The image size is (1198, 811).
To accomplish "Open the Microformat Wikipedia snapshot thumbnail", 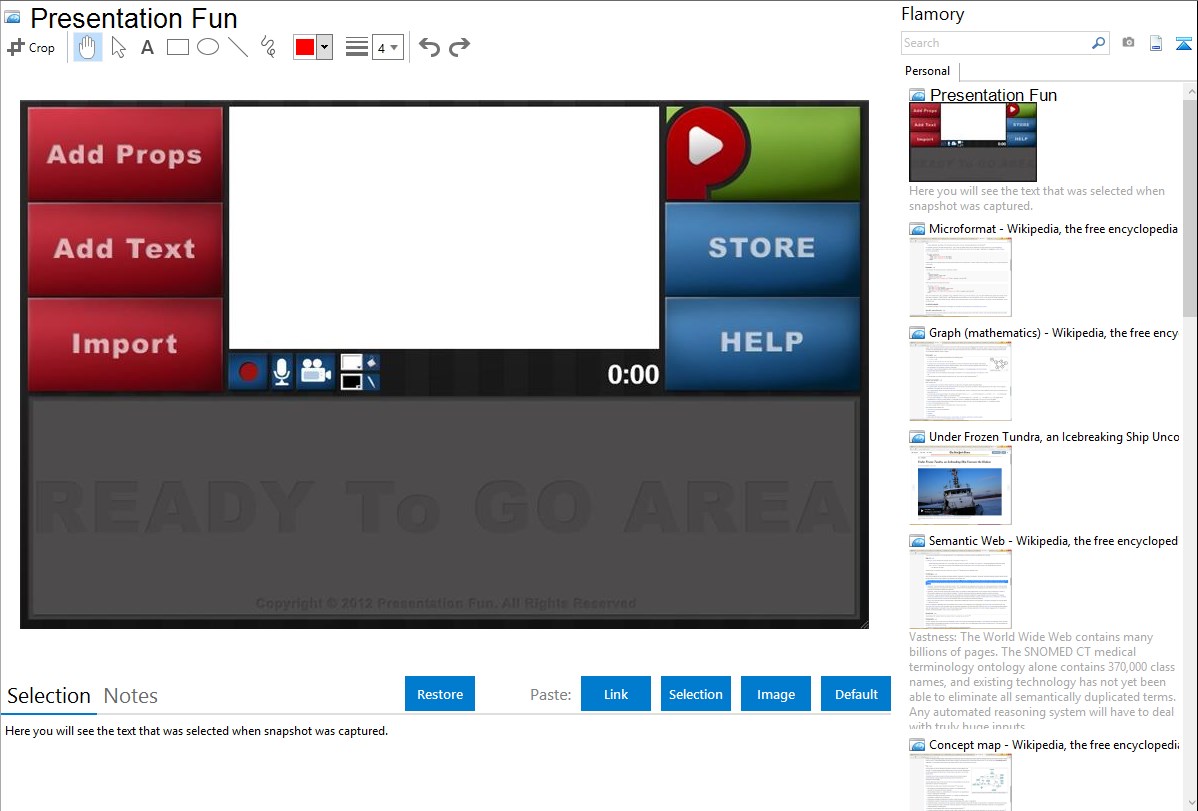I will (960, 277).
